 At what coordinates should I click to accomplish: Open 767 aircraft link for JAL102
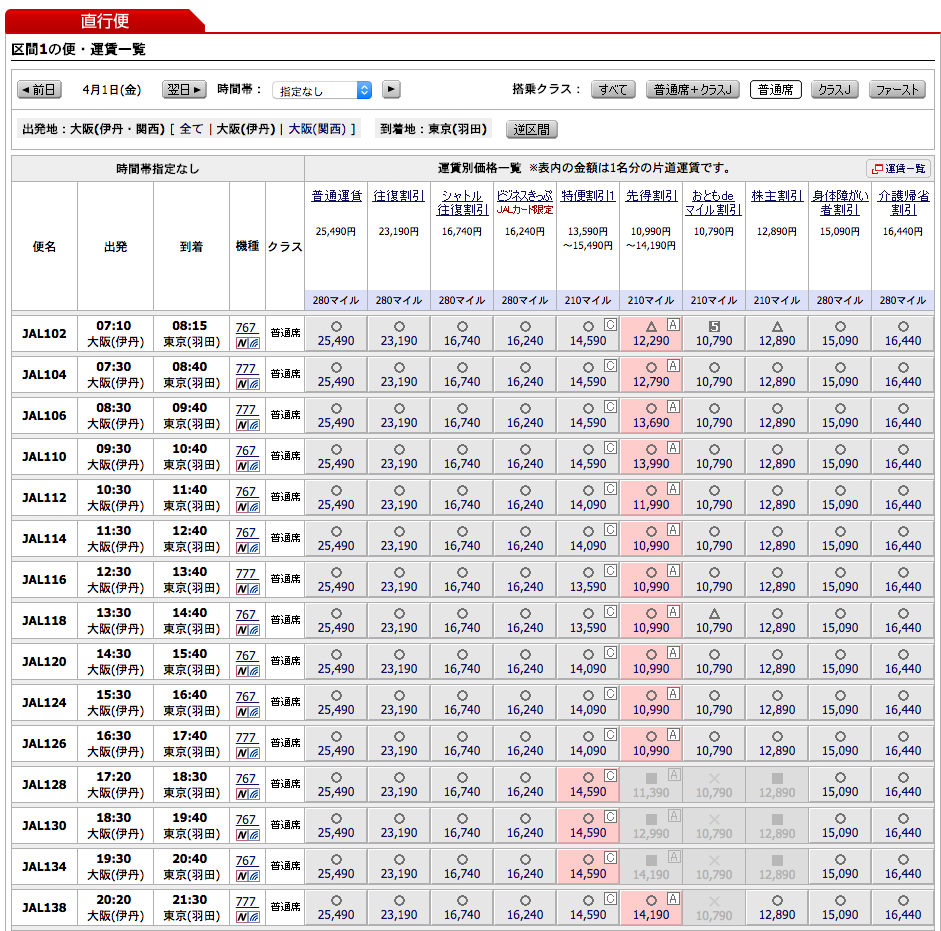coord(246,328)
